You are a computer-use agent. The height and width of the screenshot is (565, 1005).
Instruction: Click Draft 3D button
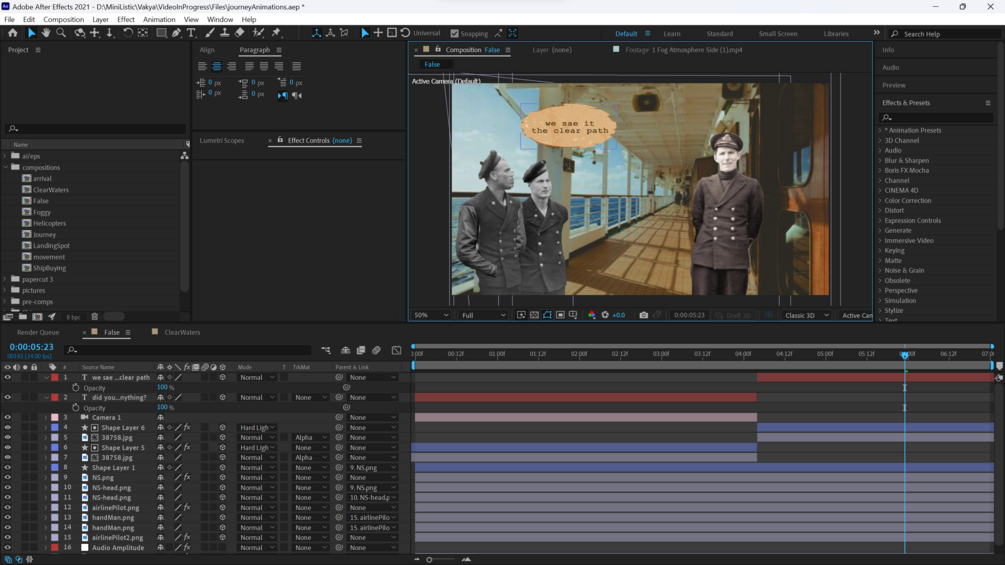[x=732, y=315]
